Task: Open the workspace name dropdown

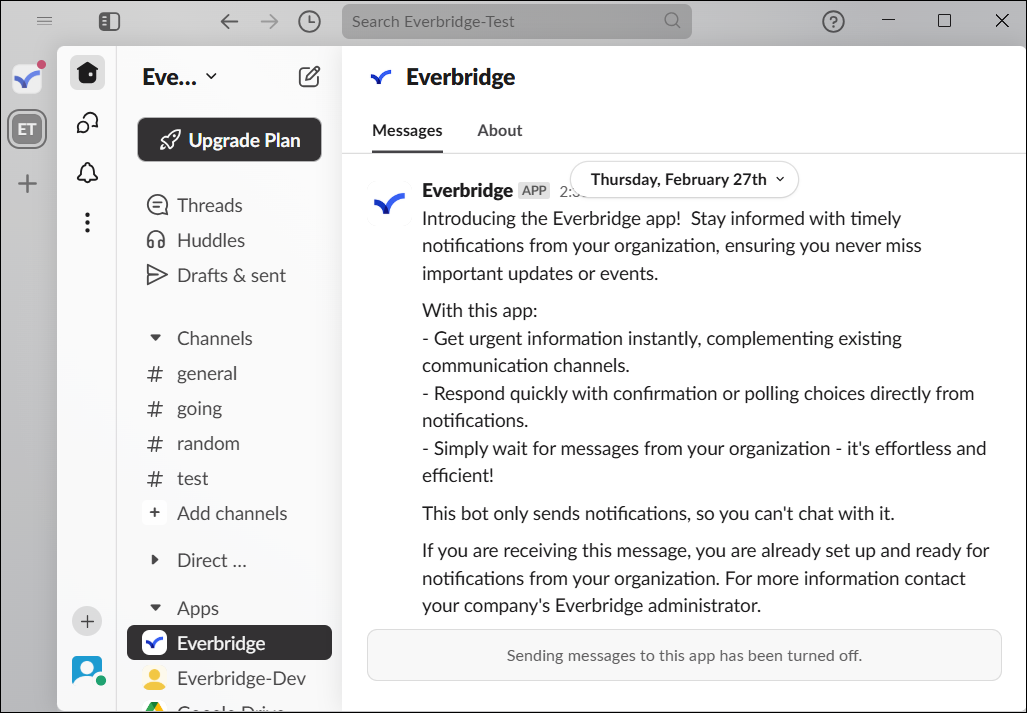Action: (179, 77)
